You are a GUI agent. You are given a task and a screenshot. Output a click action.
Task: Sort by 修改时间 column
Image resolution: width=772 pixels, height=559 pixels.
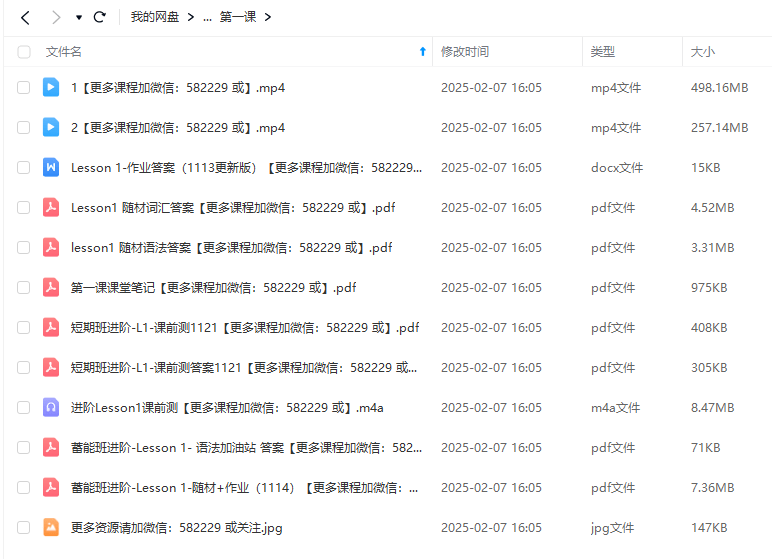pyautogui.click(x=465, y=52)
